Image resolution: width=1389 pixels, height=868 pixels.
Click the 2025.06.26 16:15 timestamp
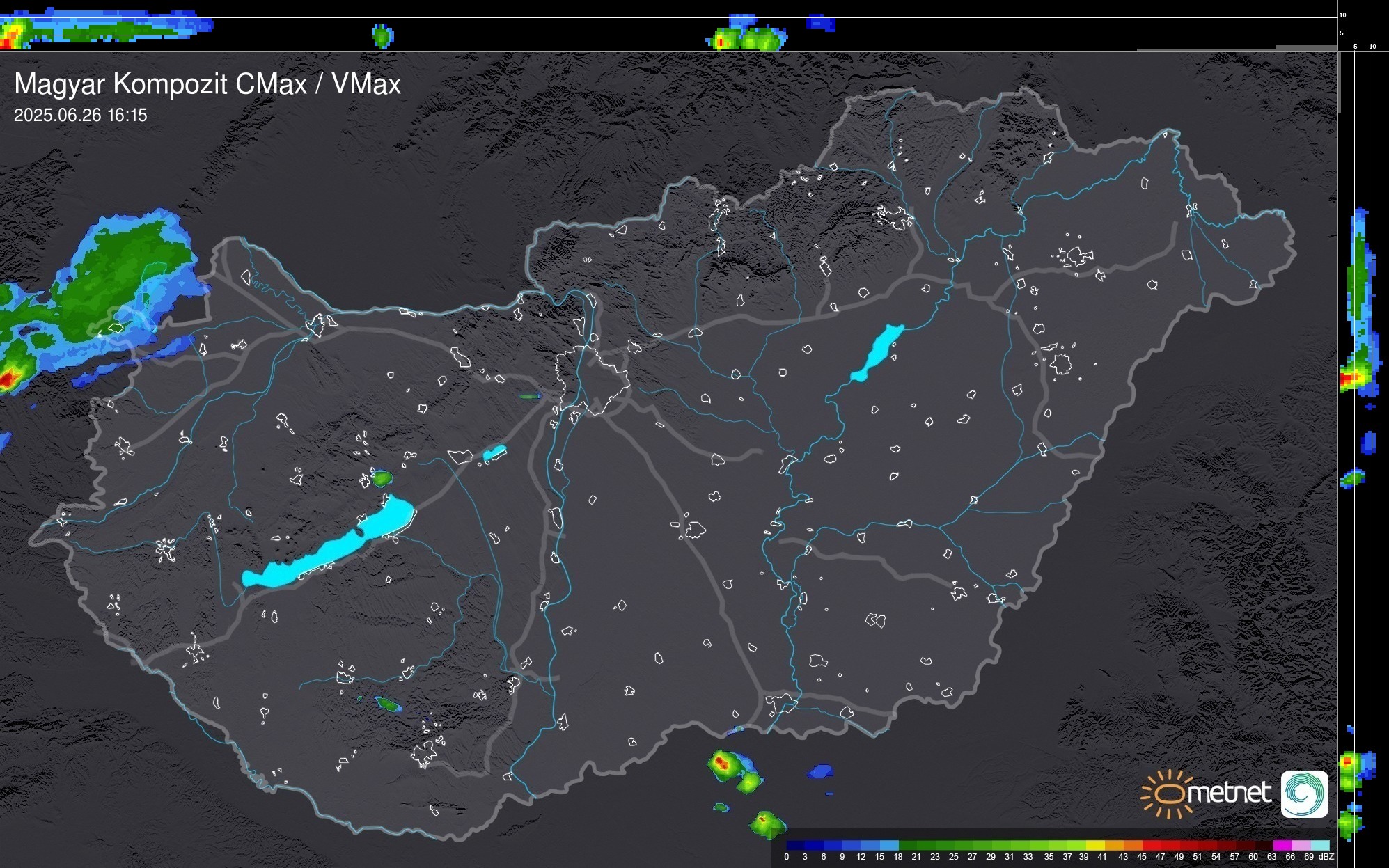[x=81, y=116]
